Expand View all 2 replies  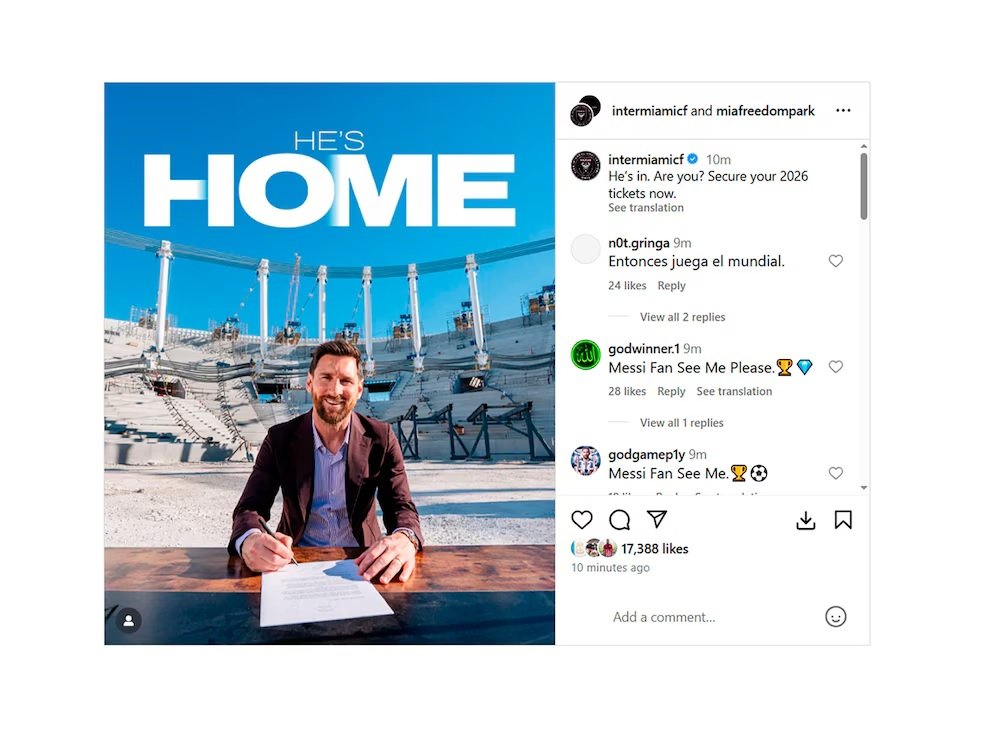pos(683,317)
